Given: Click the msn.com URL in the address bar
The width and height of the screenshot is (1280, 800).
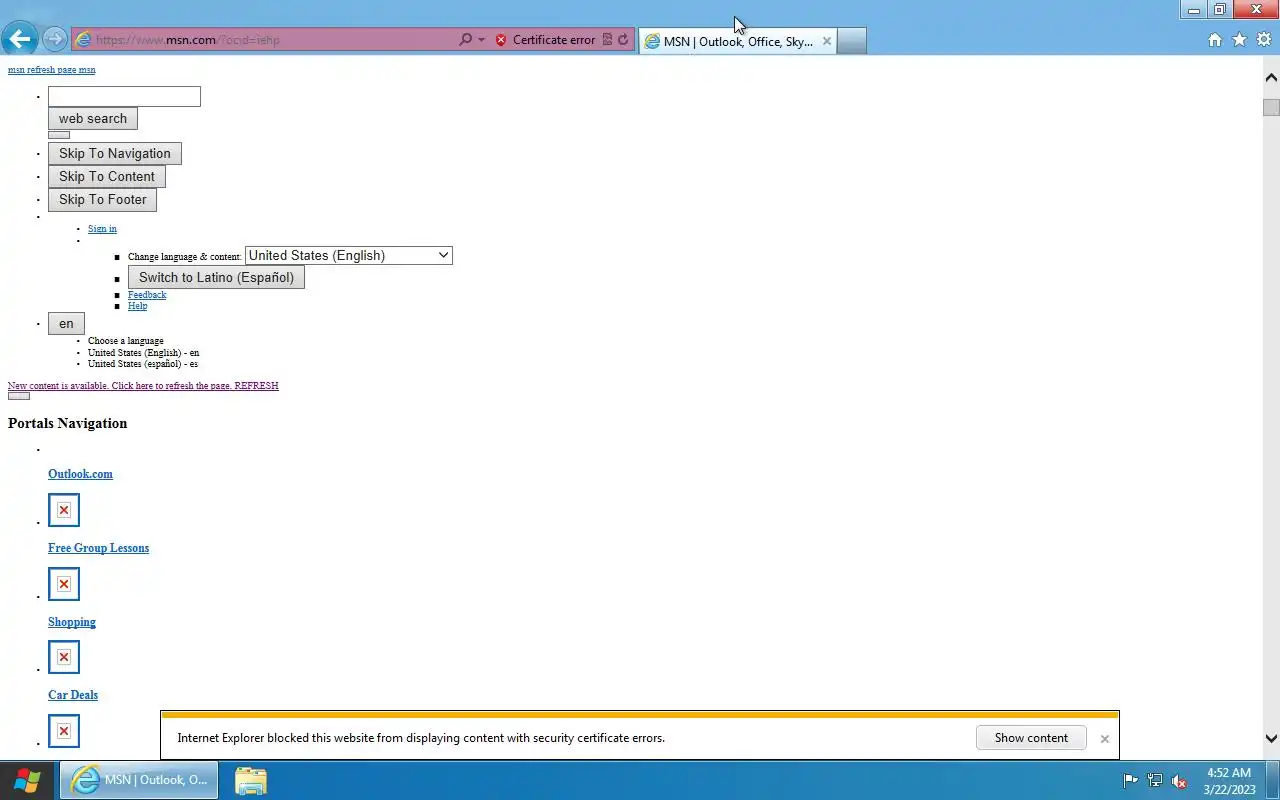Looking at the screenshot, I should click(188, 40).
